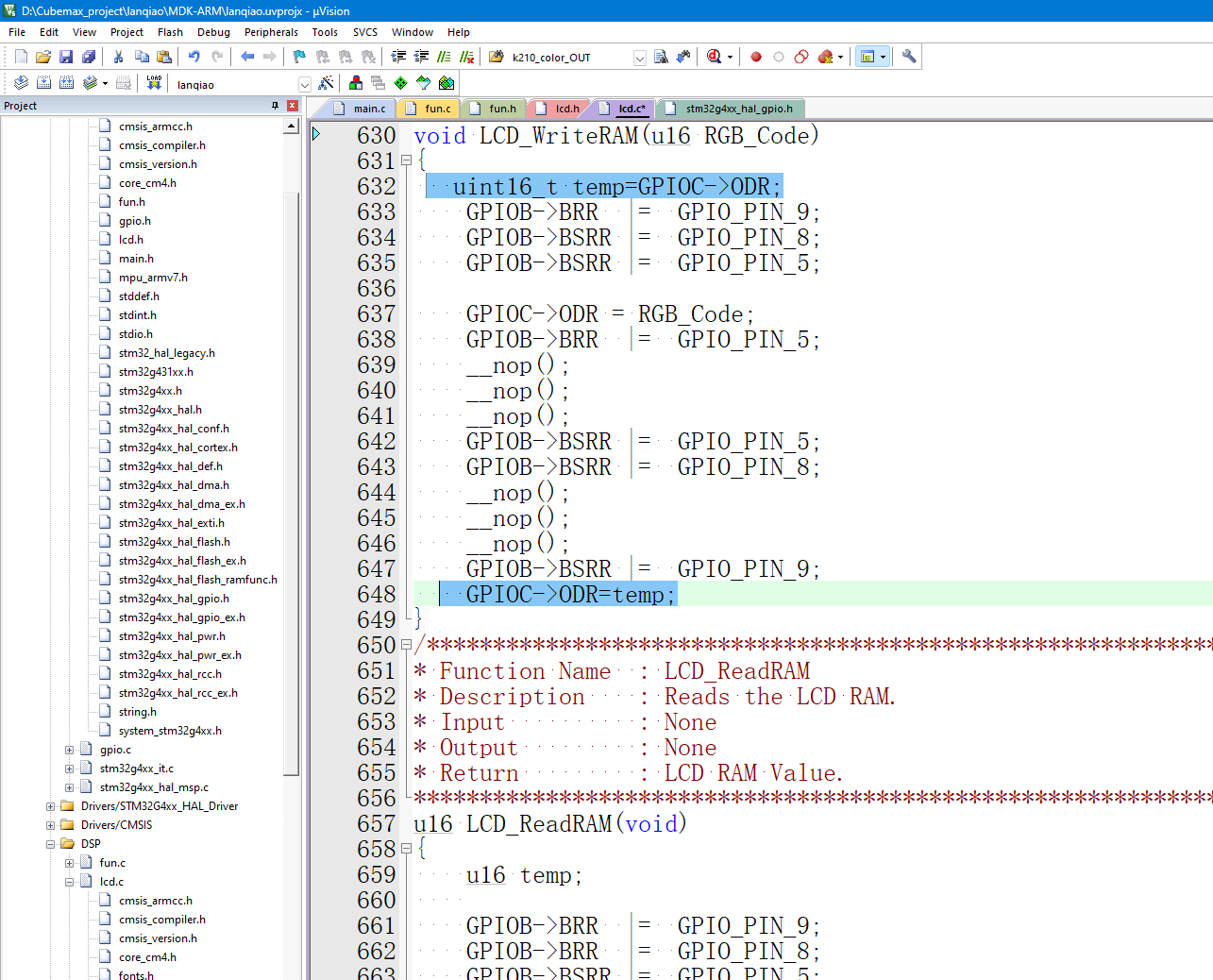Open the window layout dropdown arrow
Image resolution: width=1213 pixels, height=980 pixels.
884,57
